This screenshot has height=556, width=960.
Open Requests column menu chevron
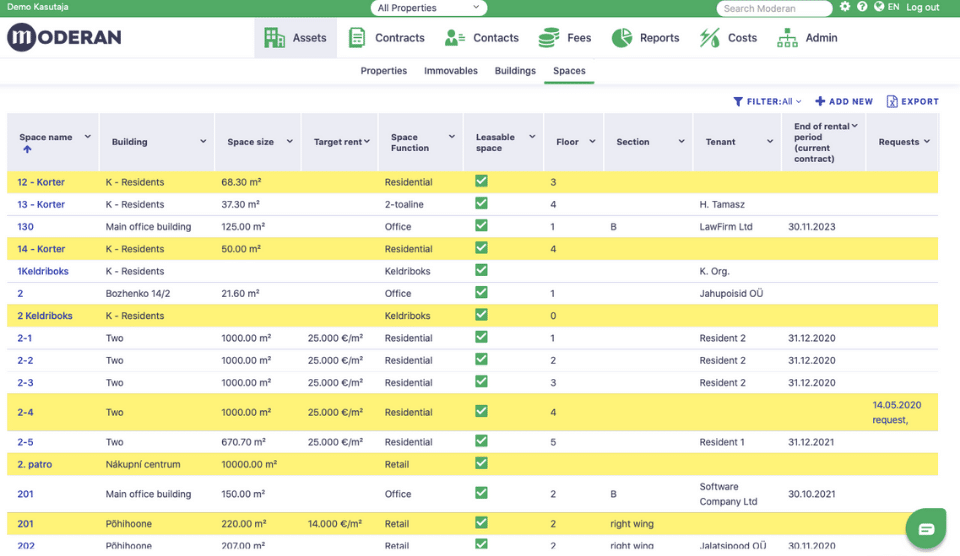(927, 141)
